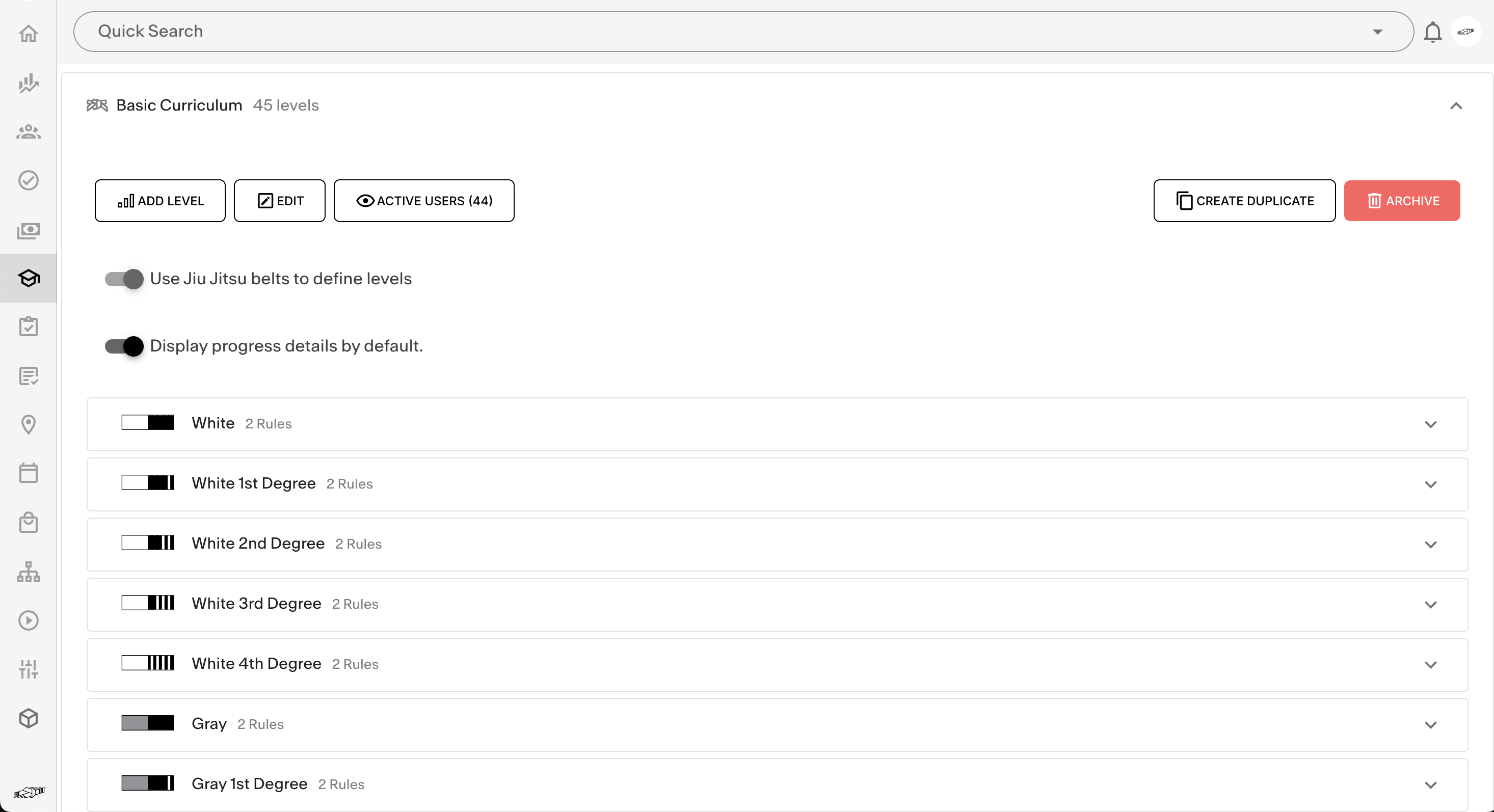Image resolution: width=1494 pixels, height=812 pixels.
Task: Open the payments cash sidebar icon
Action: 28,230
